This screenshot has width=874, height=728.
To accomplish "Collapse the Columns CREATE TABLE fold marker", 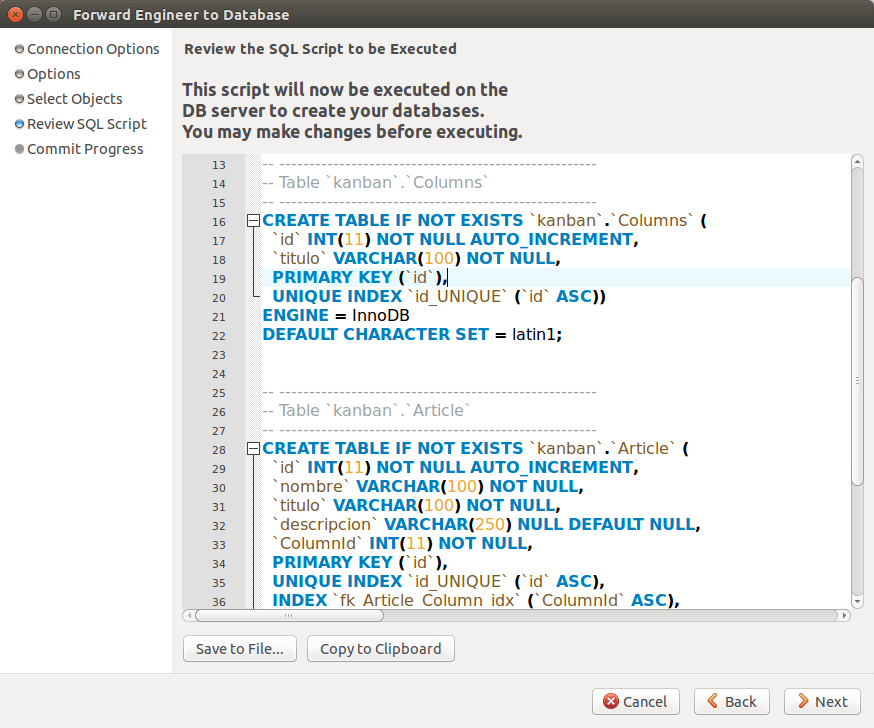I will pos(253,221).
